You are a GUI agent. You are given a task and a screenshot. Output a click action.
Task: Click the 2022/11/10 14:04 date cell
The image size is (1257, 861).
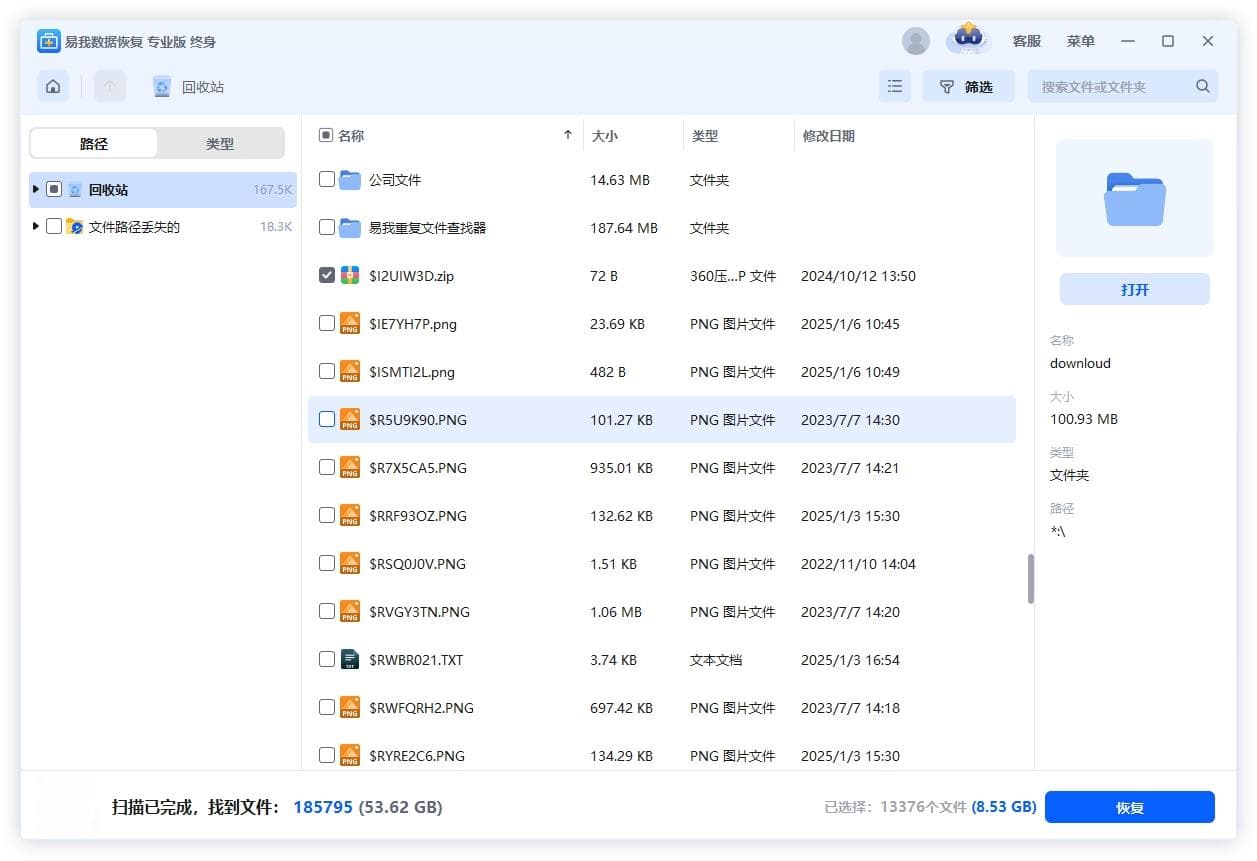click(858, 564)
